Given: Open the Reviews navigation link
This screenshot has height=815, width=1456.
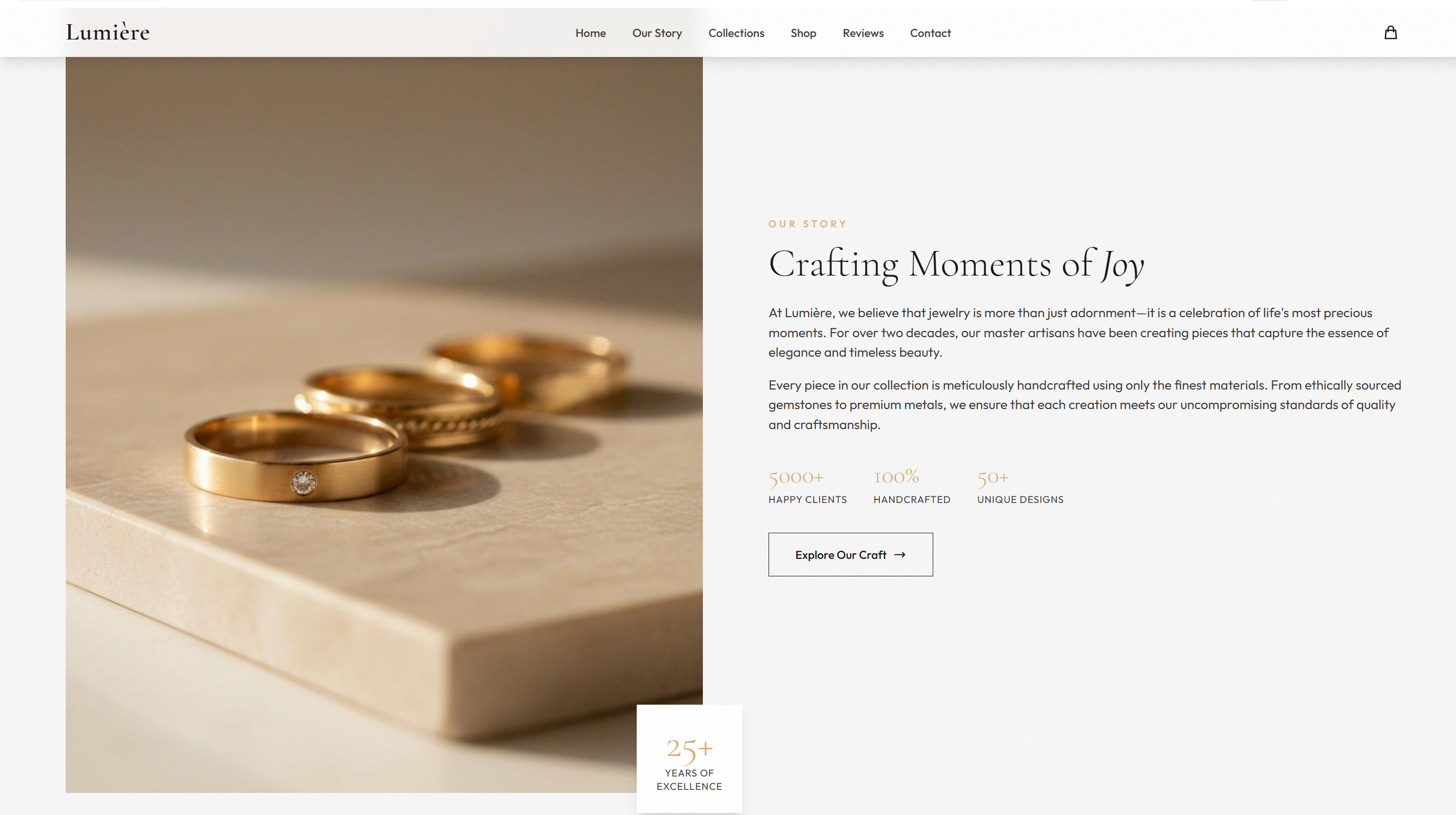Looking at the screenshot, I should (862, 33).
